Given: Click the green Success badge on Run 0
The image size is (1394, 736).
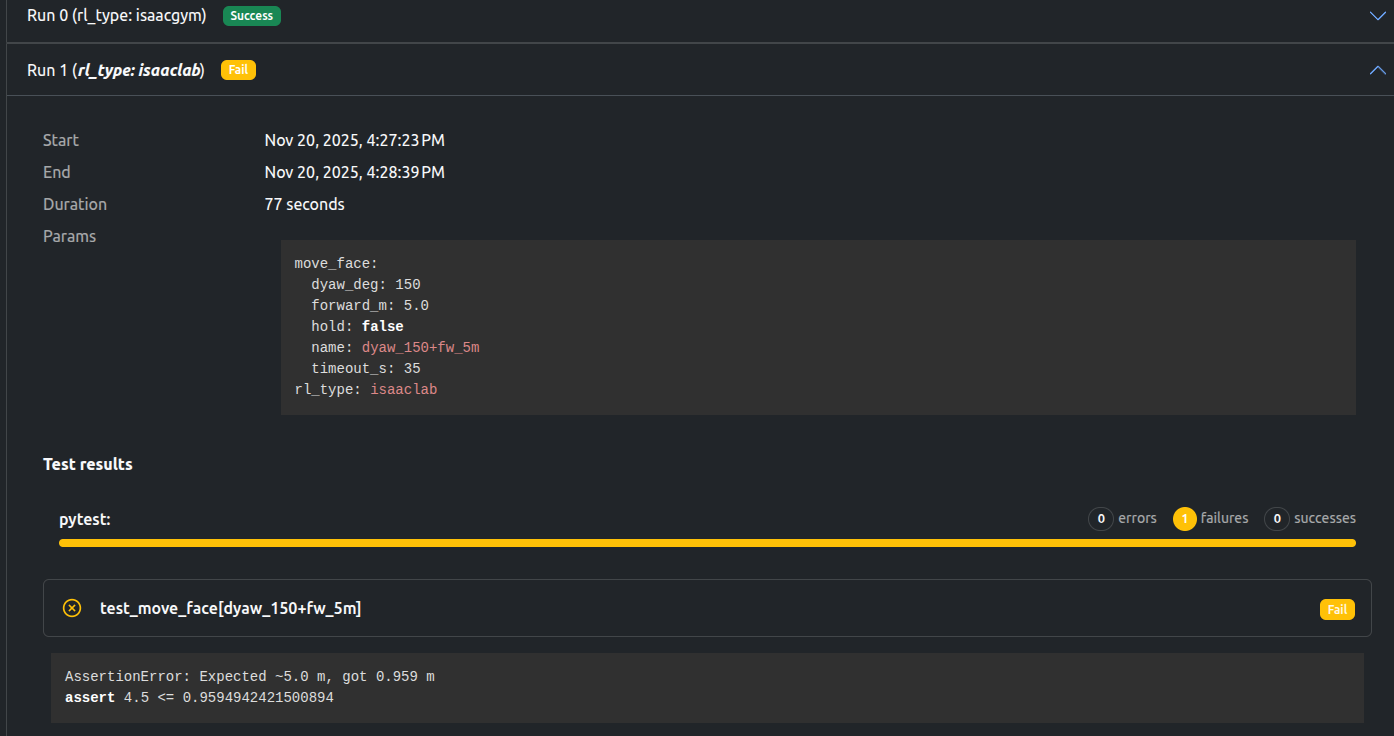Looking at the screenshot, I should pos(251,16).
